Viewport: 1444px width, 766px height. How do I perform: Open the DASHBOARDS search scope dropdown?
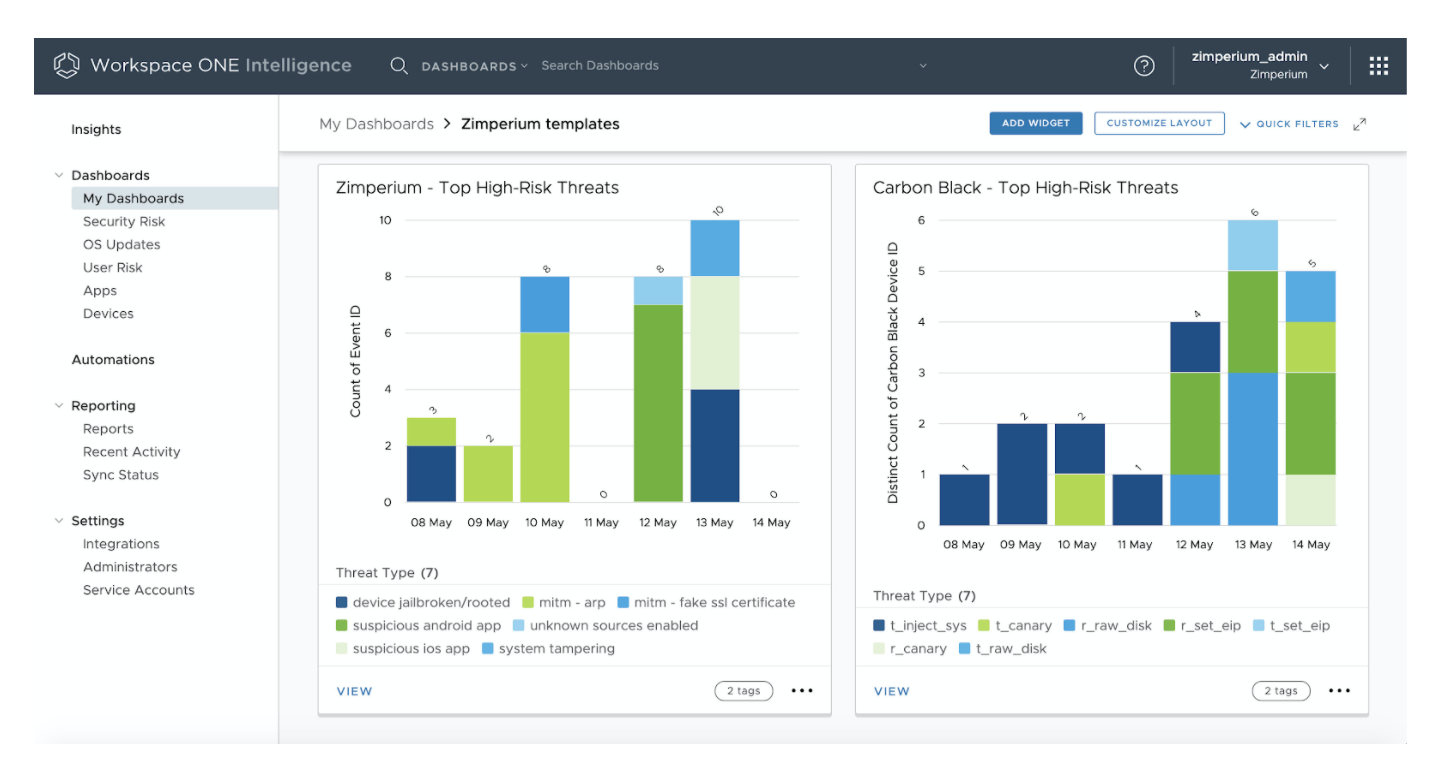coord(474,66)
